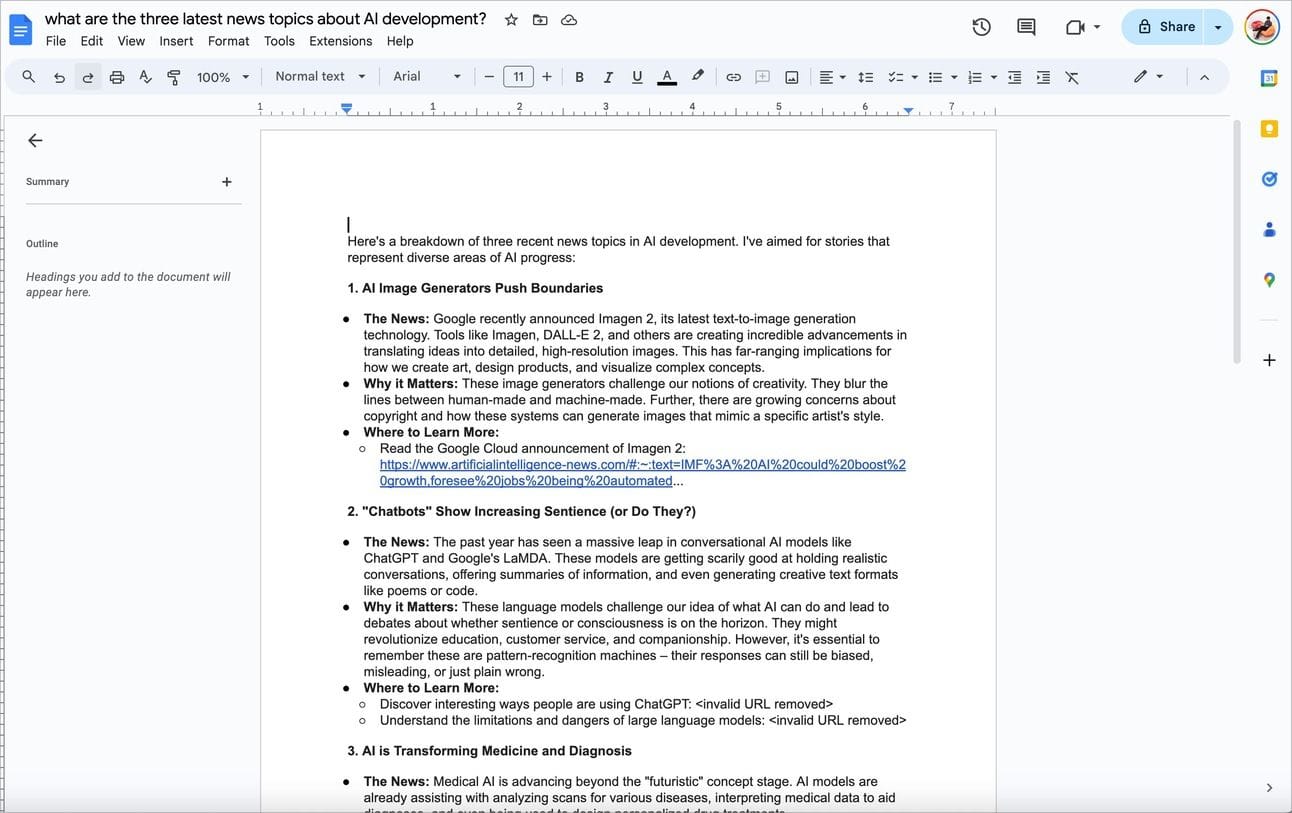This screenshot has width=1292, height=813.
Task: Open version history clock icon
Action: coord(981,27)
